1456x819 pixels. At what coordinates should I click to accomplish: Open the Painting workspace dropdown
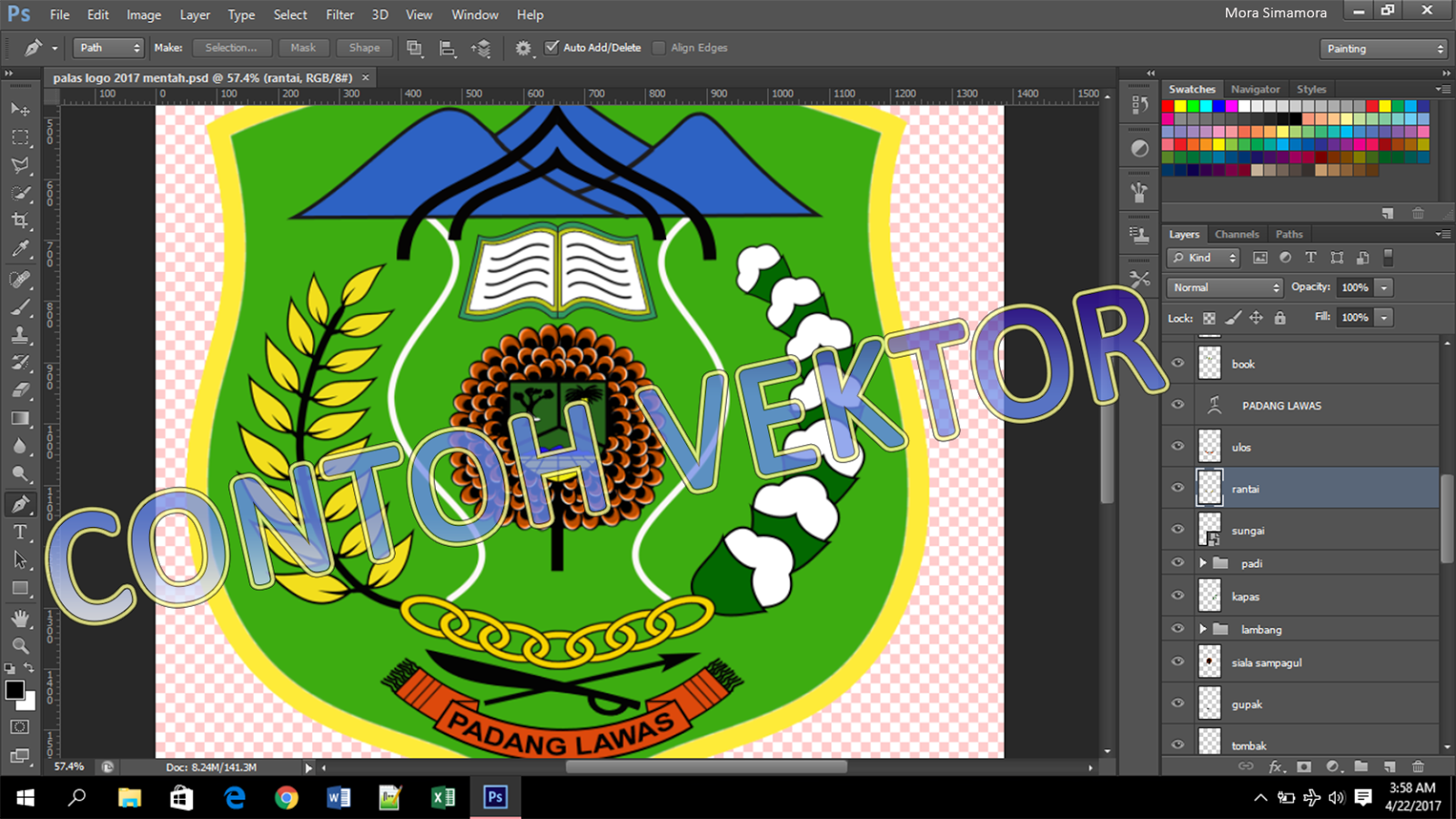[x=1383, y=48]
